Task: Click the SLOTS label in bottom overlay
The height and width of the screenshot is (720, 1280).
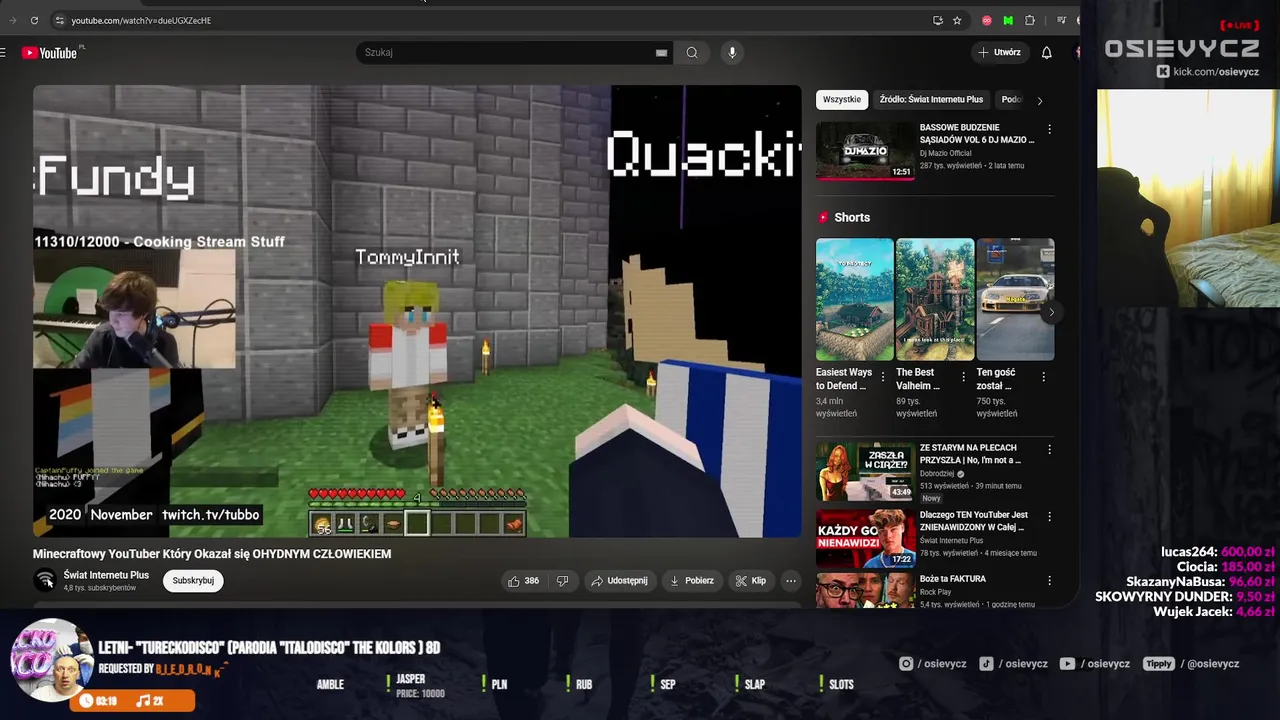Action: point(841,685)
